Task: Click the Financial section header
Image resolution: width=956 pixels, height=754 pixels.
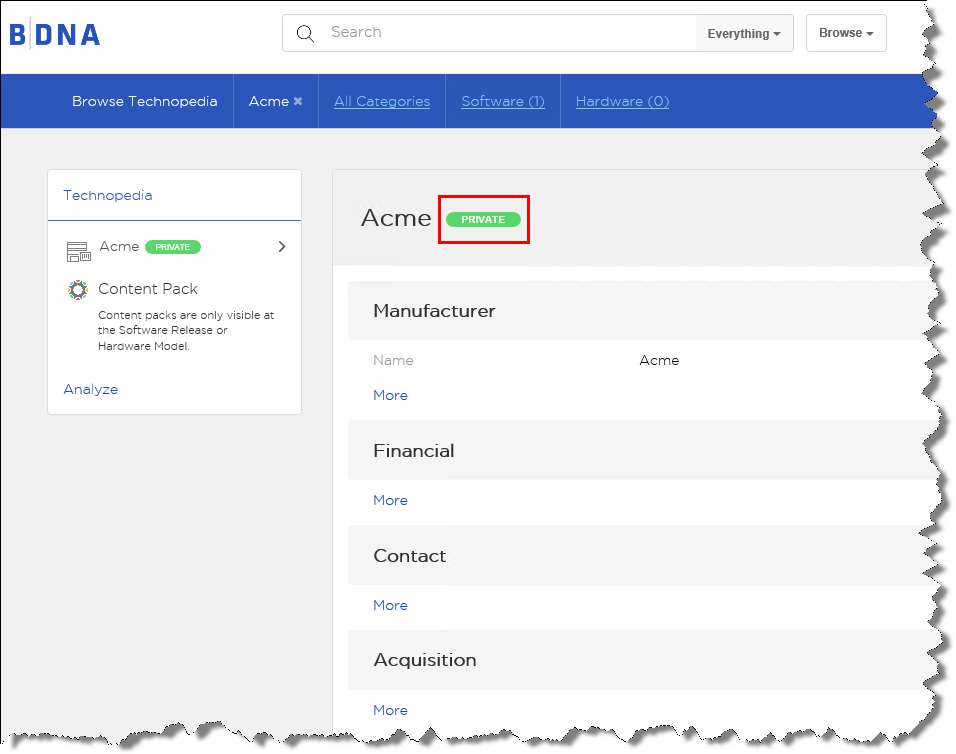Action: (x=414, y=451)
